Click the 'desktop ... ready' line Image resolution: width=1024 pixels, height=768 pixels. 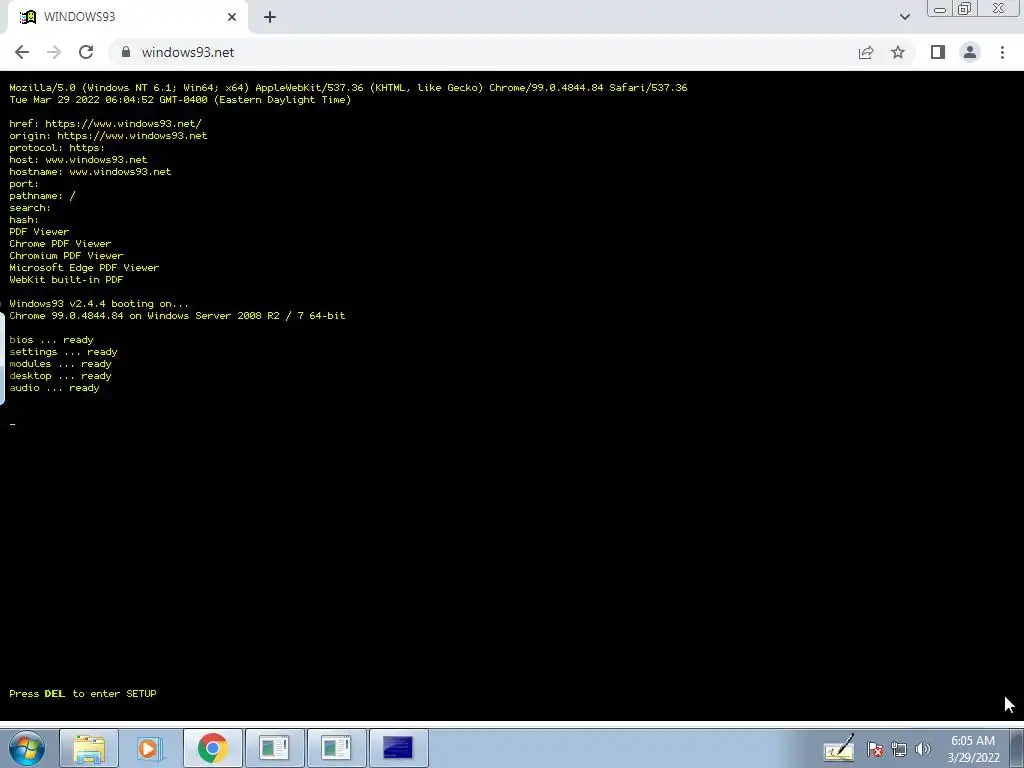60,376
